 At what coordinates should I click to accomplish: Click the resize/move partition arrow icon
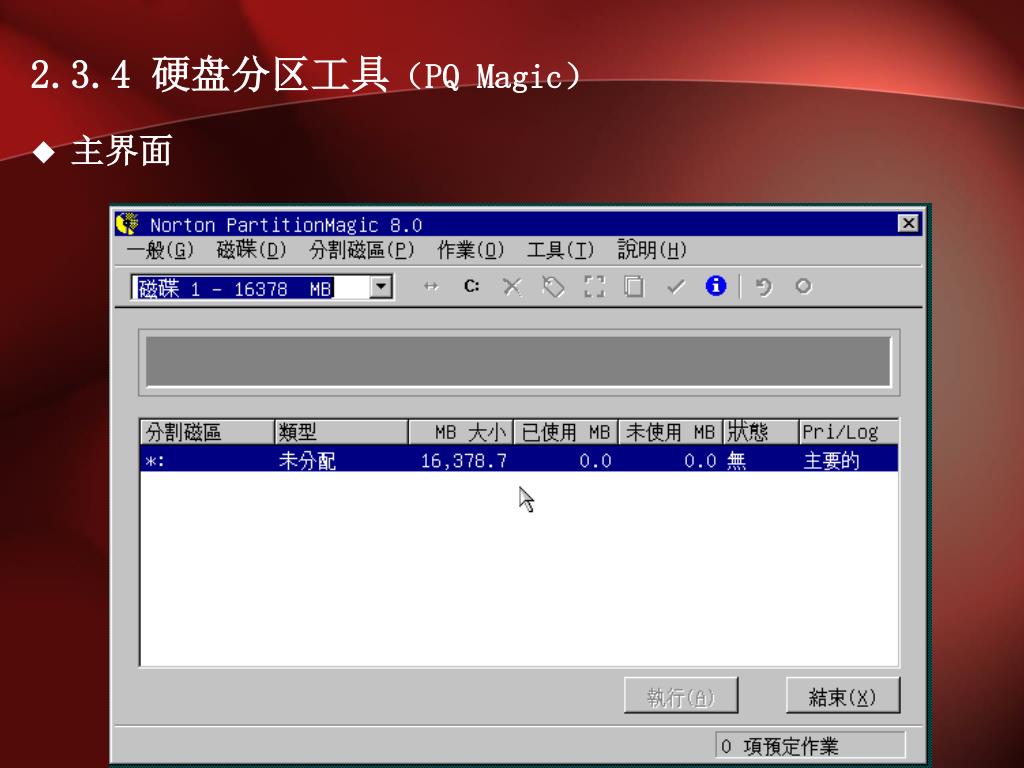[x=431, y=286]
